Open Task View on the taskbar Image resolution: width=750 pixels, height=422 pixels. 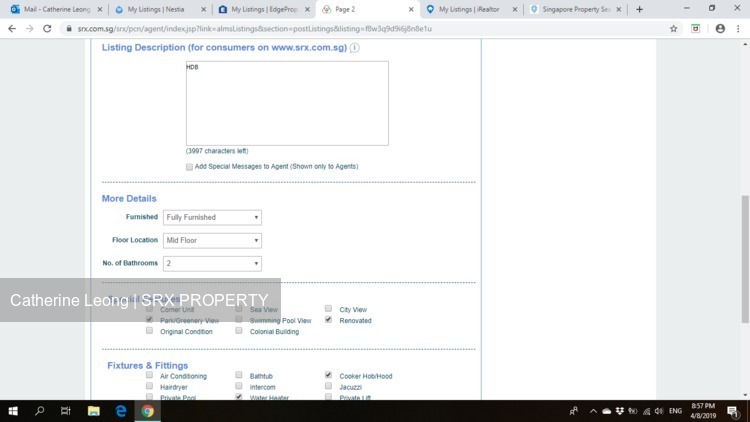(x=66, y=411)
